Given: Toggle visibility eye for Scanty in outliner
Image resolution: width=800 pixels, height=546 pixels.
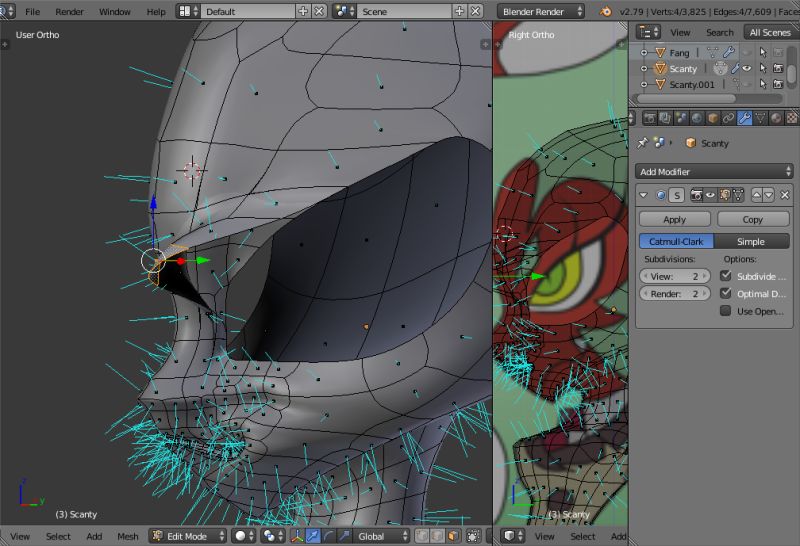Looking at the screenshot, I should 747,68.
